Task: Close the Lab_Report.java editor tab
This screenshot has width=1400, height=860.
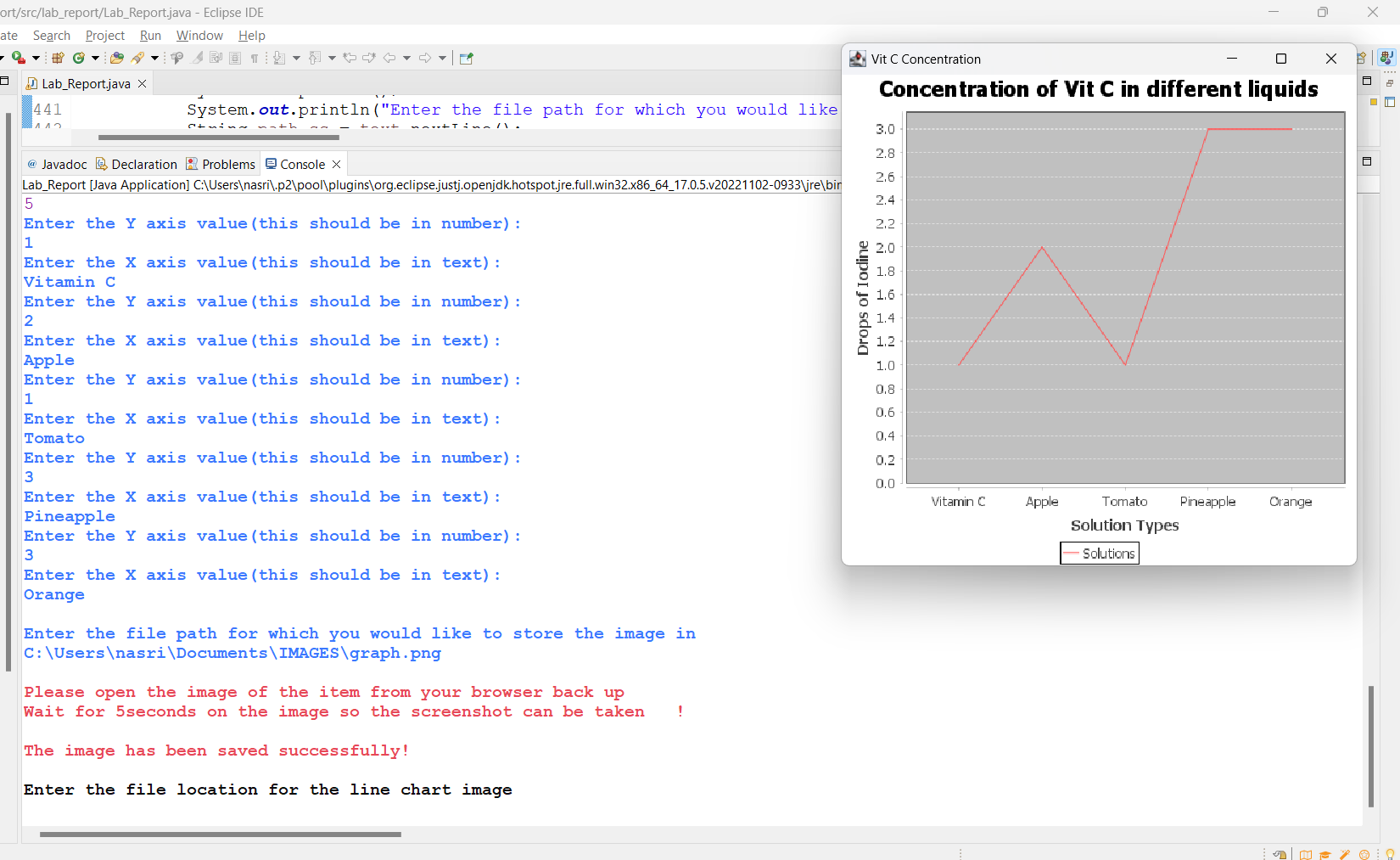Action: [x=143, y=83]
